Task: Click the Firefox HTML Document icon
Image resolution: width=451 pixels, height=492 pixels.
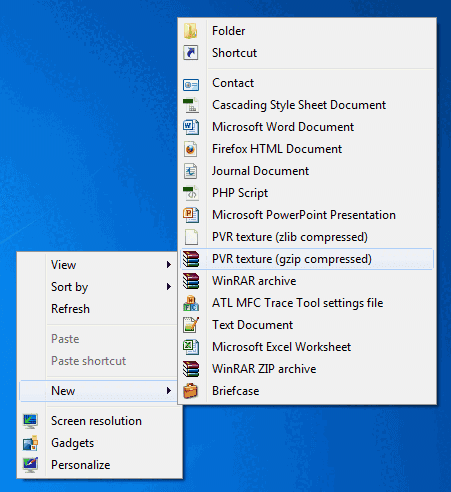Action: click(191, 149)
